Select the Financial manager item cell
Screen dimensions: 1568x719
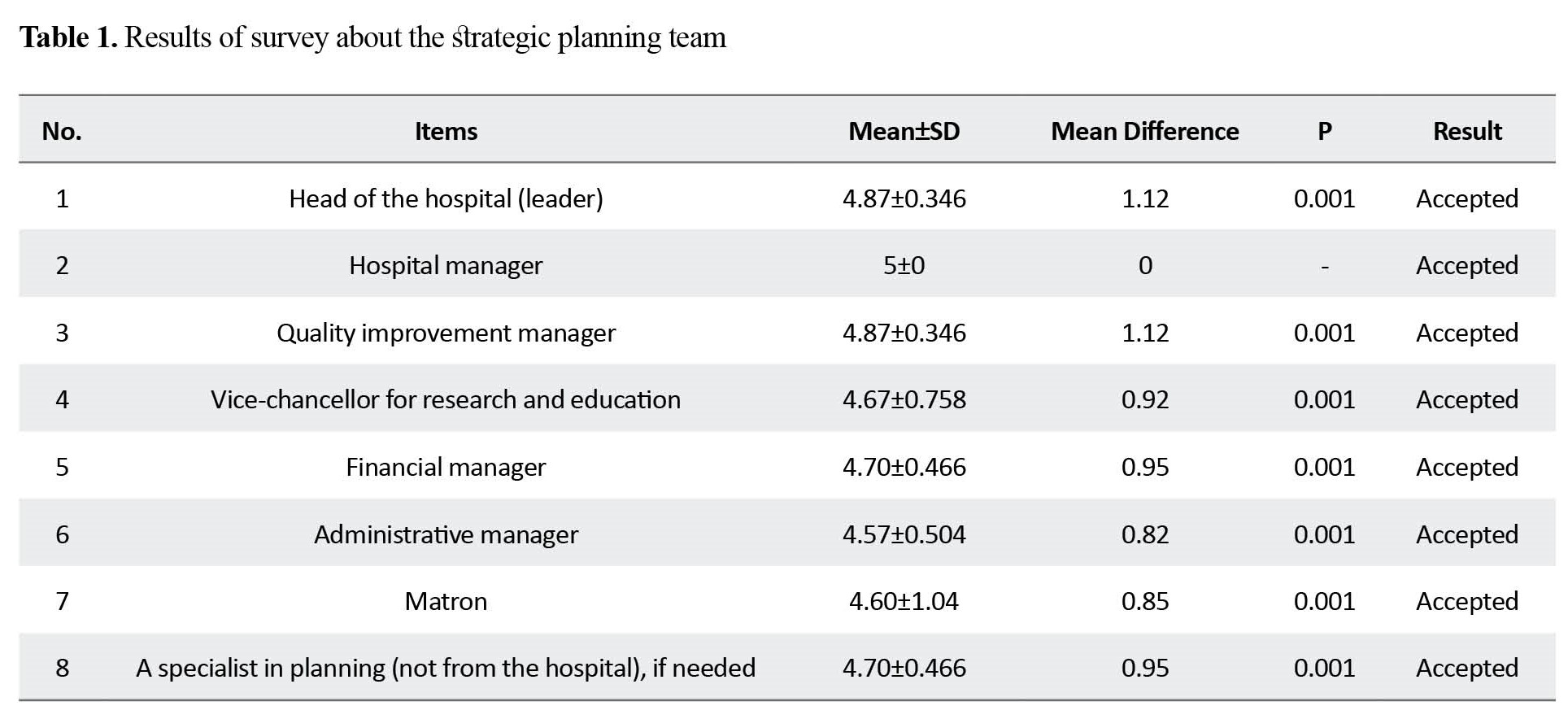tap(446, 467)
